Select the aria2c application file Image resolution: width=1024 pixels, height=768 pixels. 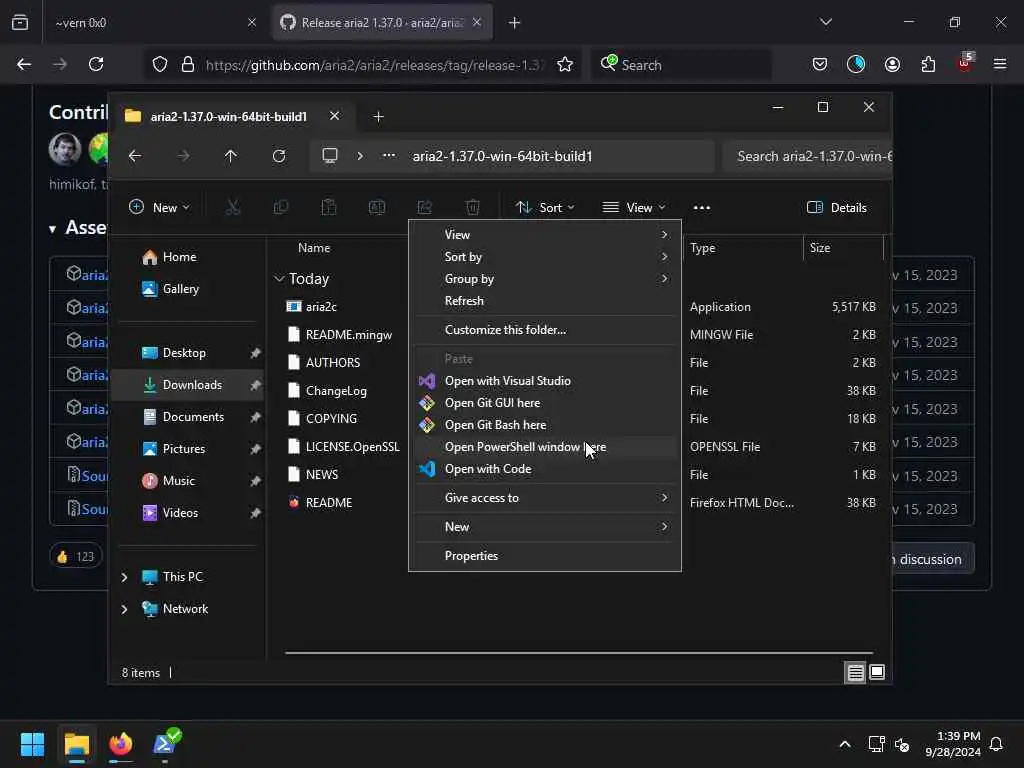(321, 307)
